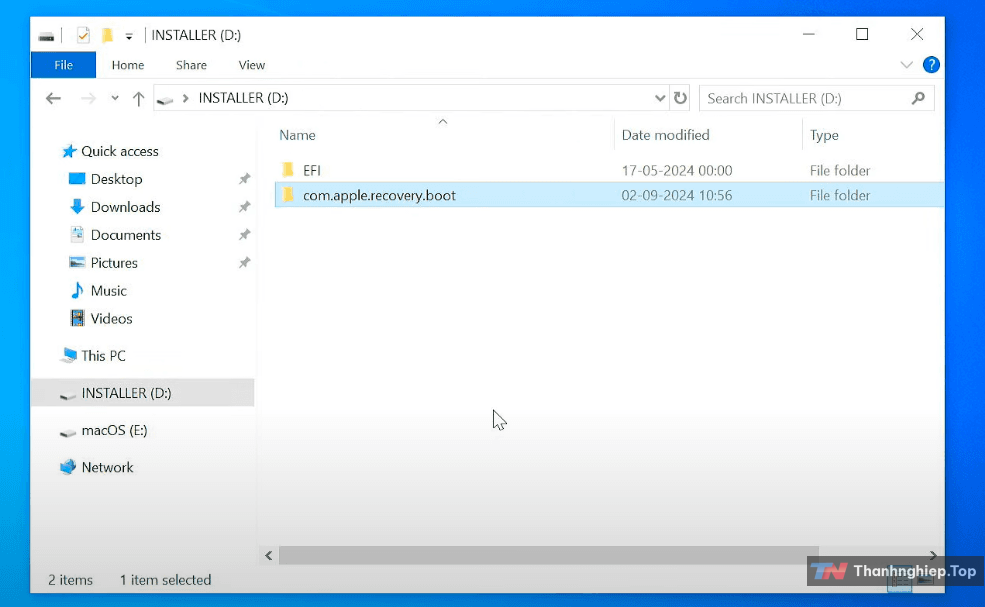Viewport: 985px width, 607px height.
Task: Open the recent locations dropdown arrow
Action: 114,98
